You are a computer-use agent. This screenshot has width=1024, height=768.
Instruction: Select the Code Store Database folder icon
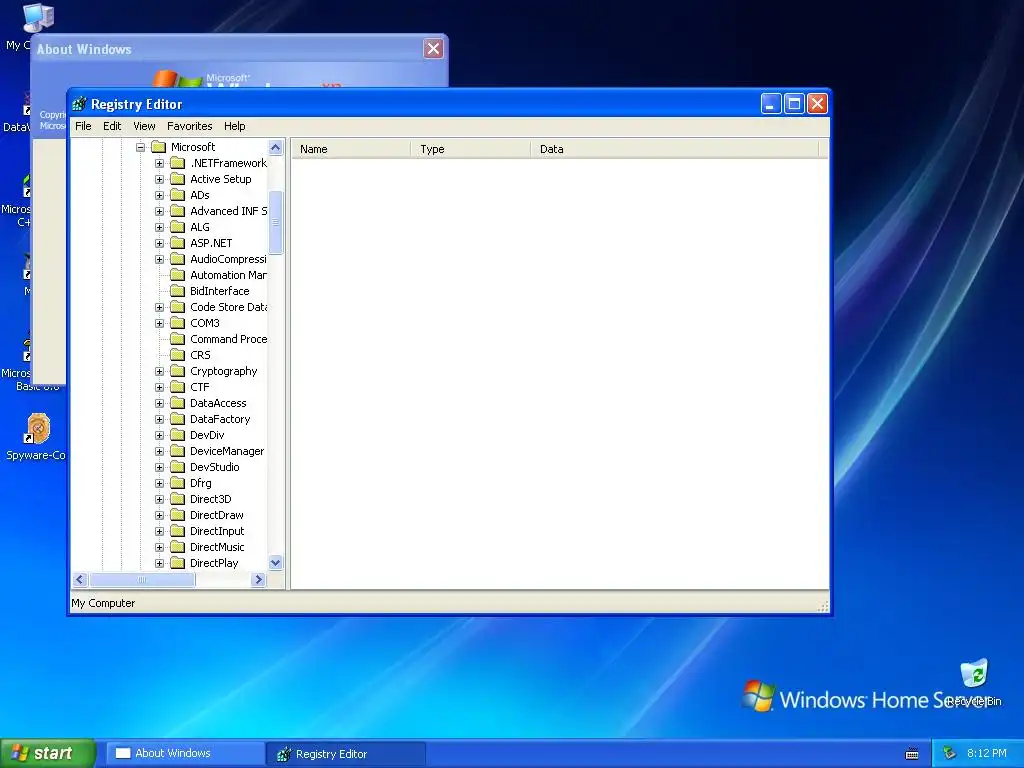pyautogui.click(x=178, y=307)
